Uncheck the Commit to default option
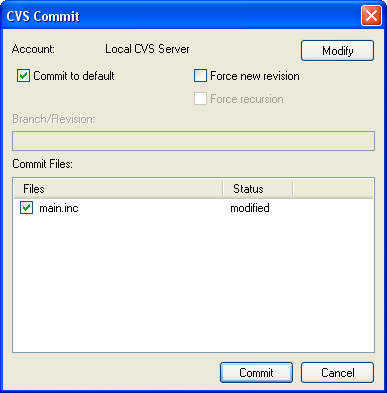This screenshot has width=387, height=393. point(23,76)
